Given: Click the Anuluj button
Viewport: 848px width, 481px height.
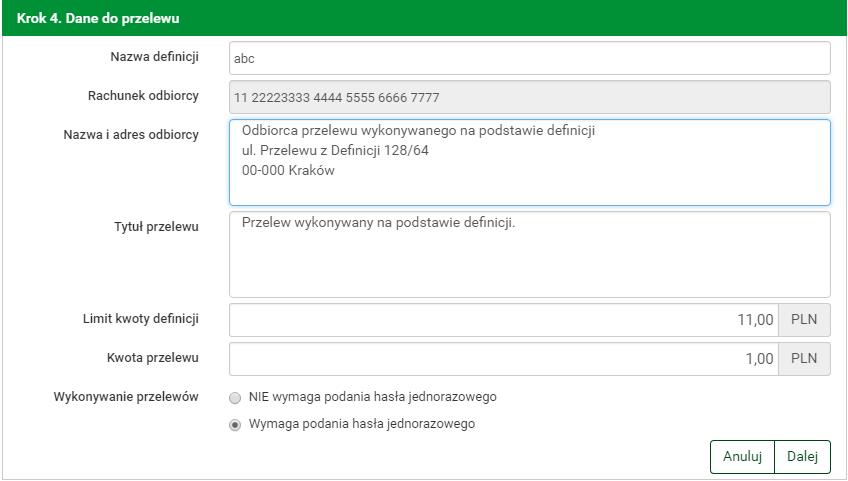Looking at the screenshot, I should tap(742, 457).
